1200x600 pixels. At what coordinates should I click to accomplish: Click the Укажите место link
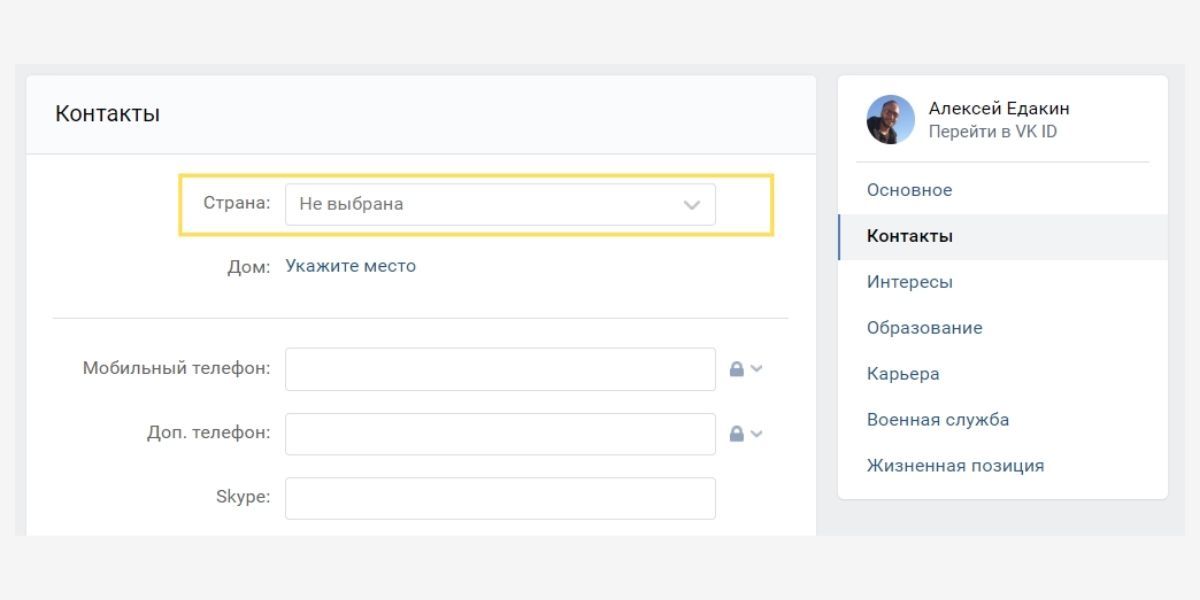tap(350, 266)
